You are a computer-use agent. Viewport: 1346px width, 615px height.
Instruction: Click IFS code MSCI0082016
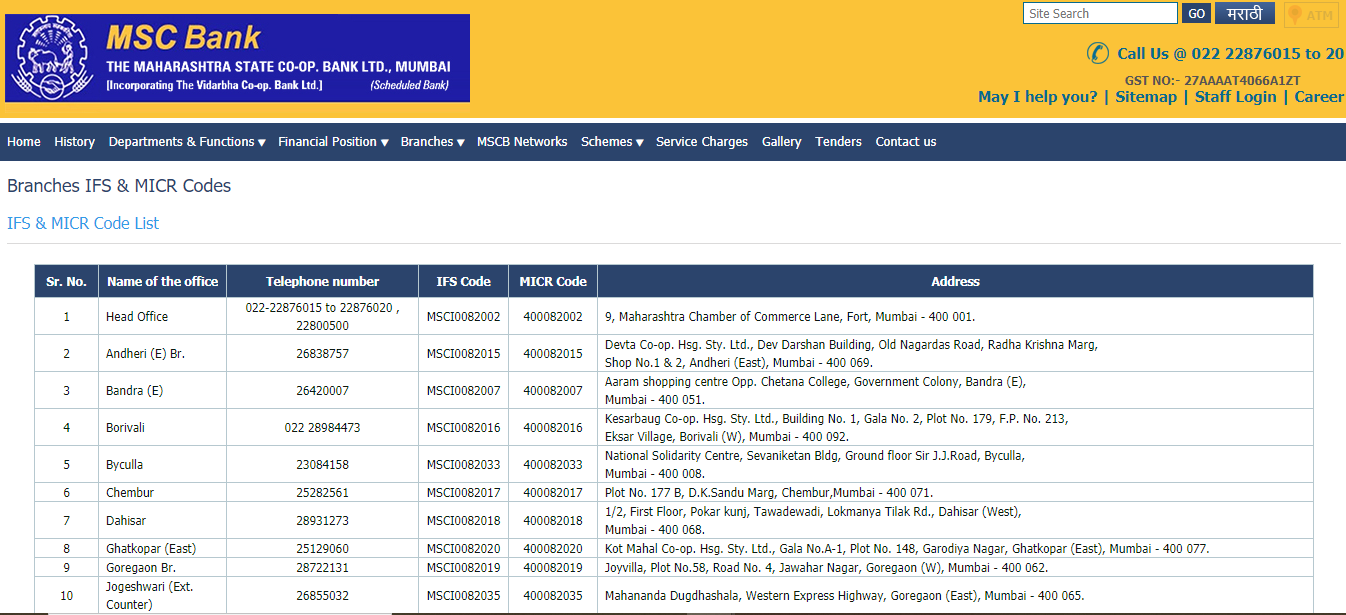[x=463, y=428]
